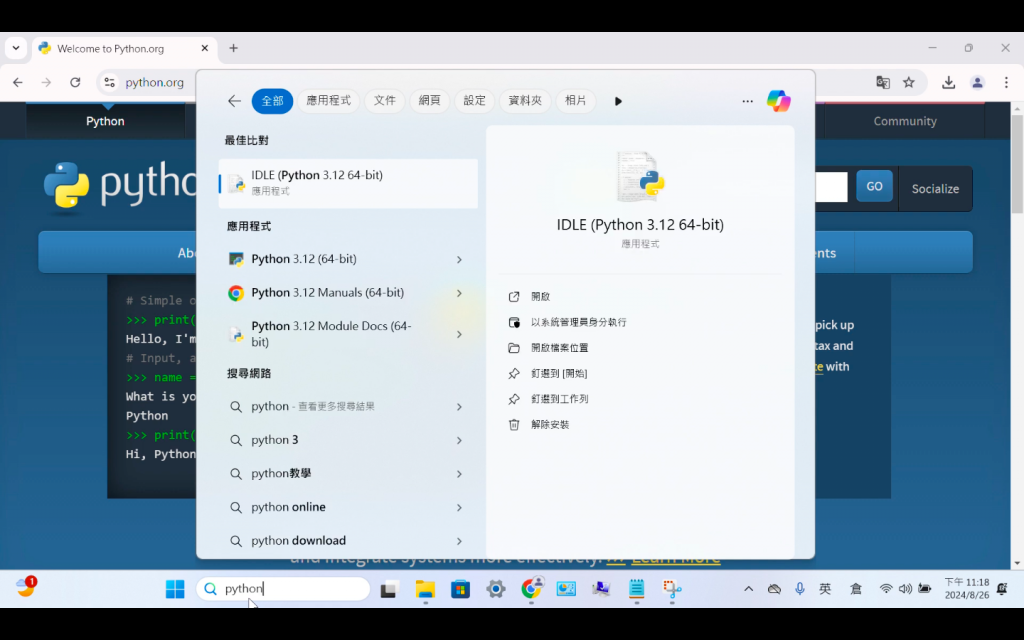Select the 資料夾 filter tab

point(525,101)
